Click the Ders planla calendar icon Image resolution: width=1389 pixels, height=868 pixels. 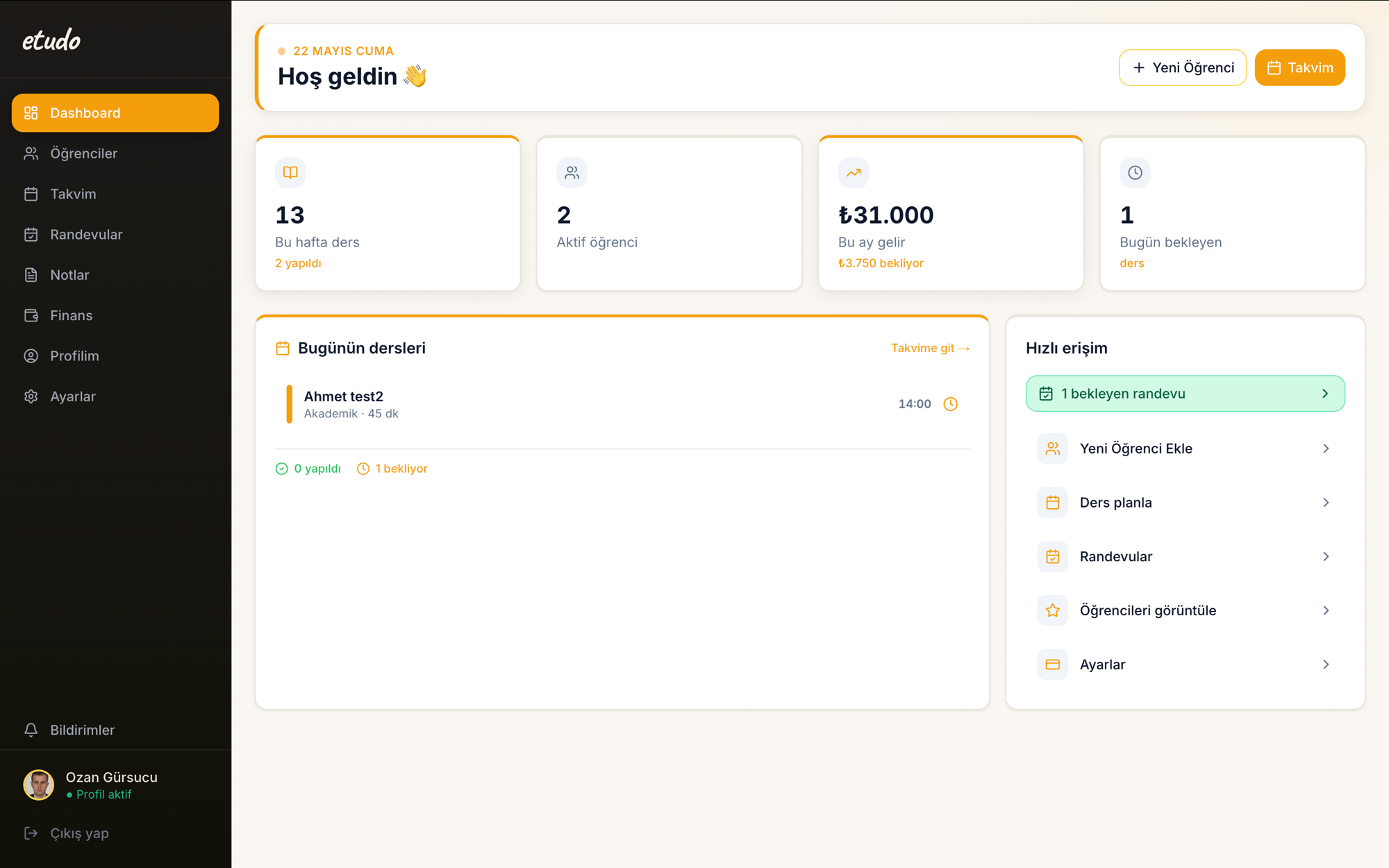tap(1052, 503)
